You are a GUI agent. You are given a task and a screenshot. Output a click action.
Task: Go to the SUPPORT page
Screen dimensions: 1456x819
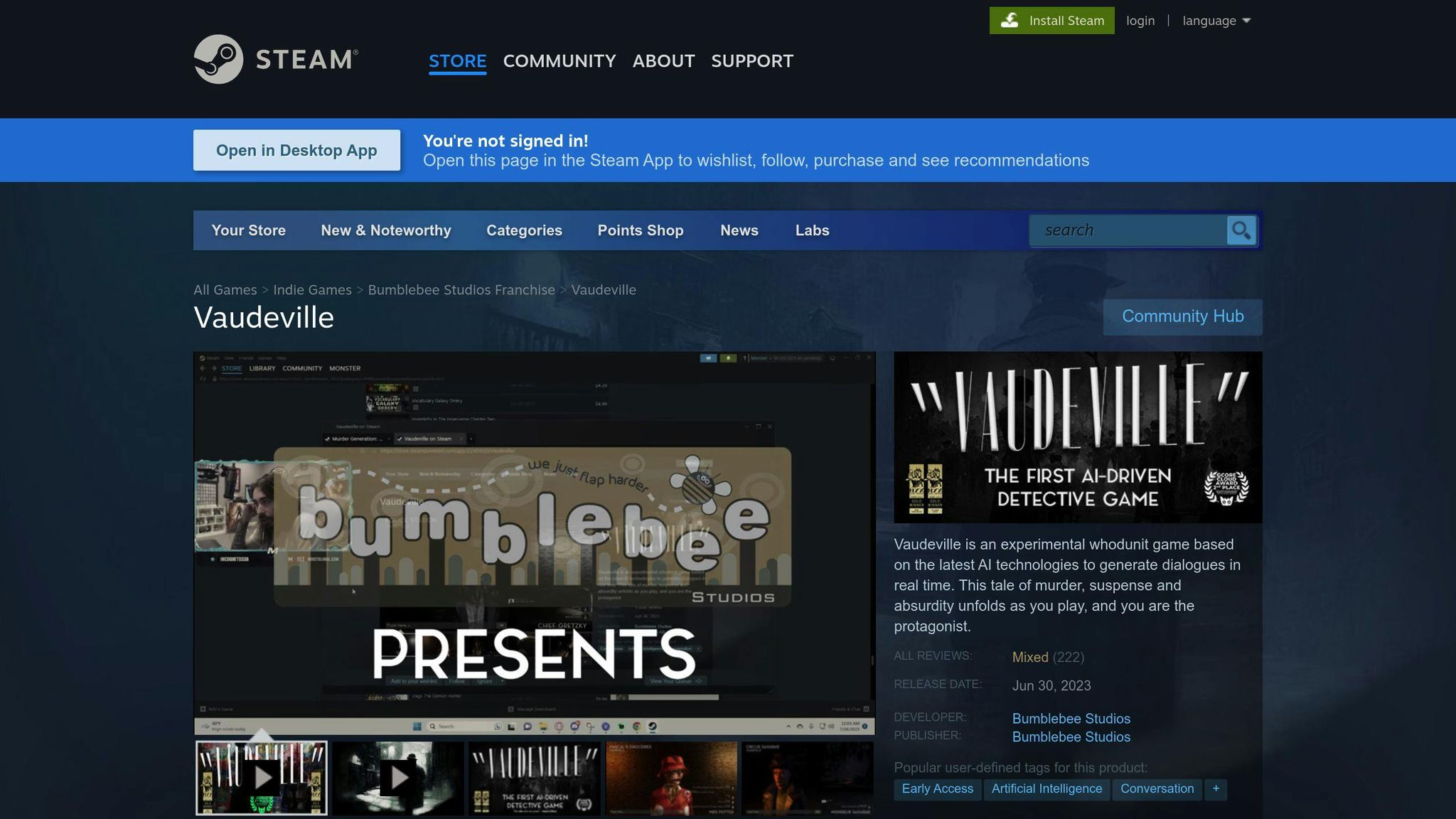[x=752, y=61]
